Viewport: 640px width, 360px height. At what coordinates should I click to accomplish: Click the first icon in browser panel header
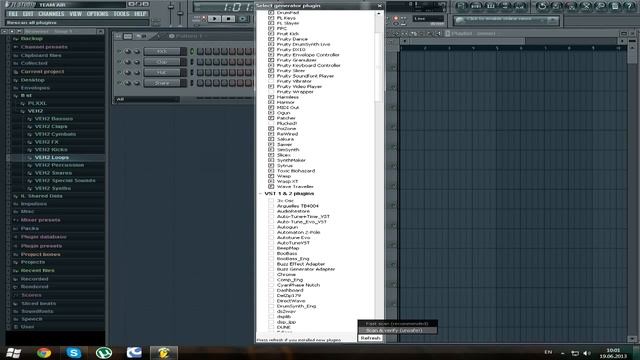[4, 31]
